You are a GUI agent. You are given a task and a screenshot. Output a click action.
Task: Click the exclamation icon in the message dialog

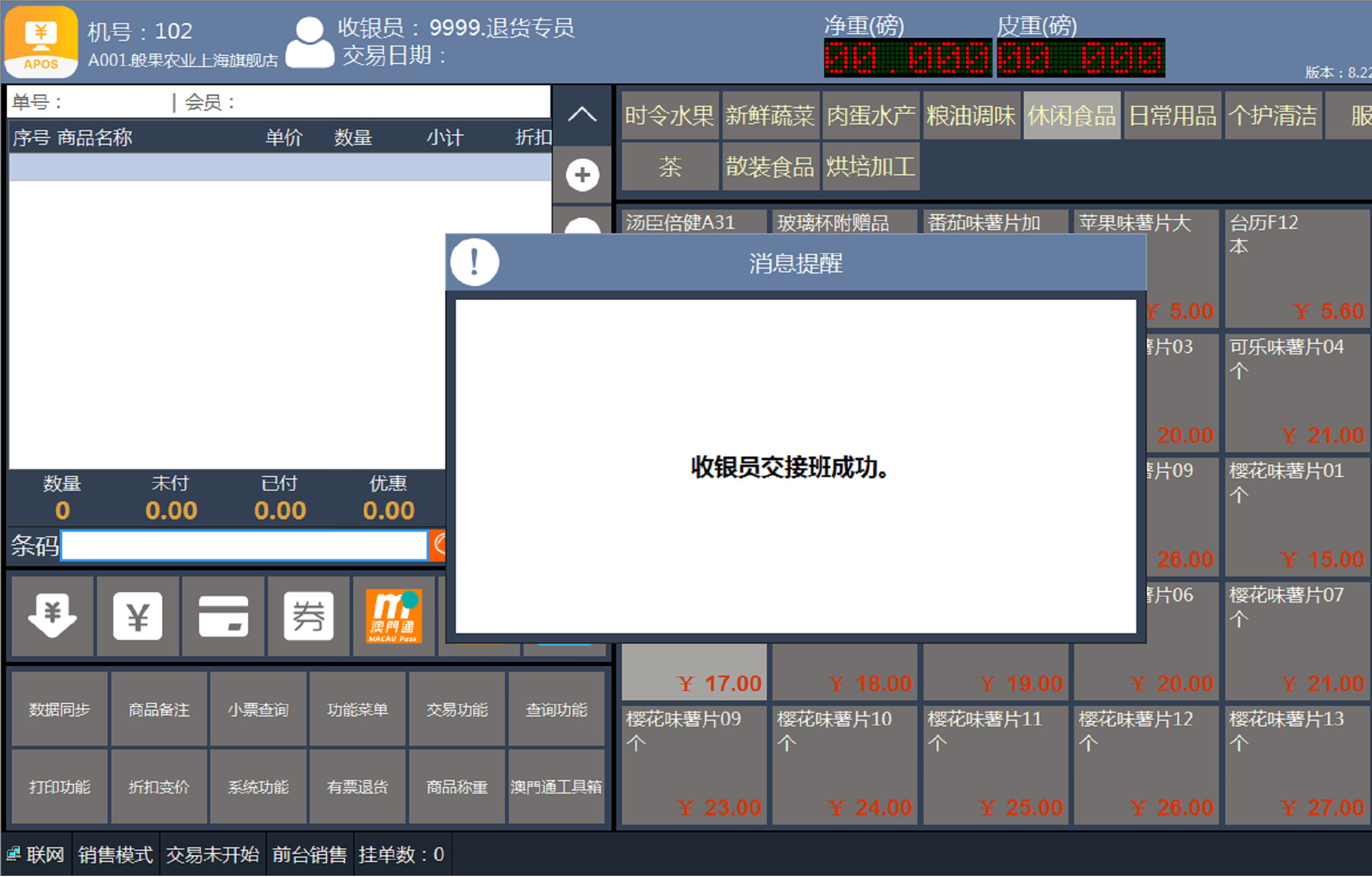click(x=475, y=262)
